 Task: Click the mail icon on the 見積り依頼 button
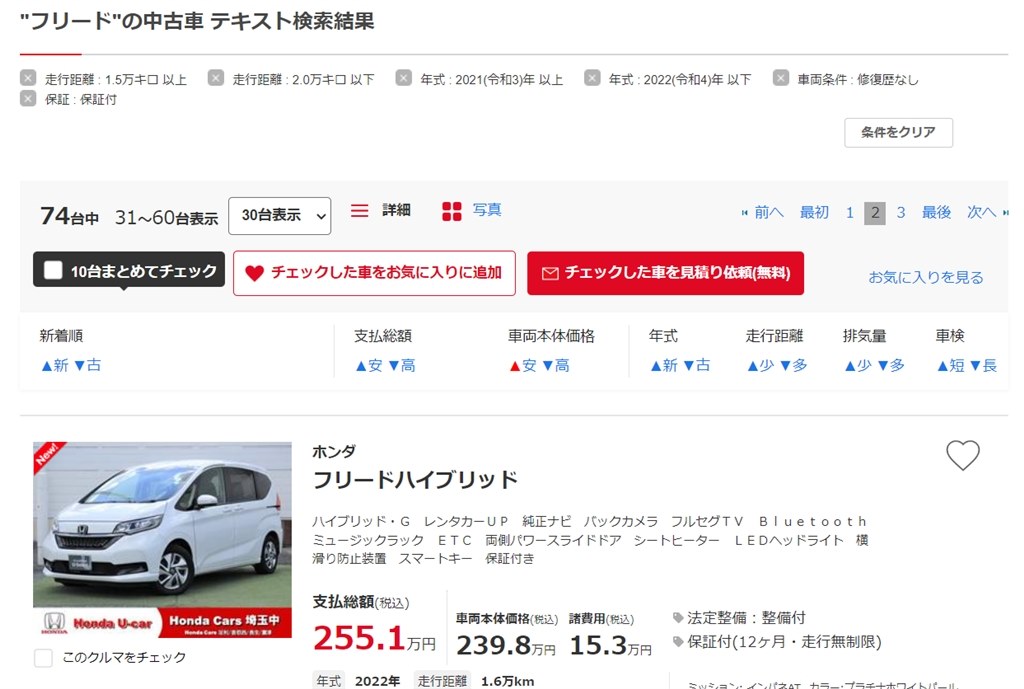[x=550, y=274]
